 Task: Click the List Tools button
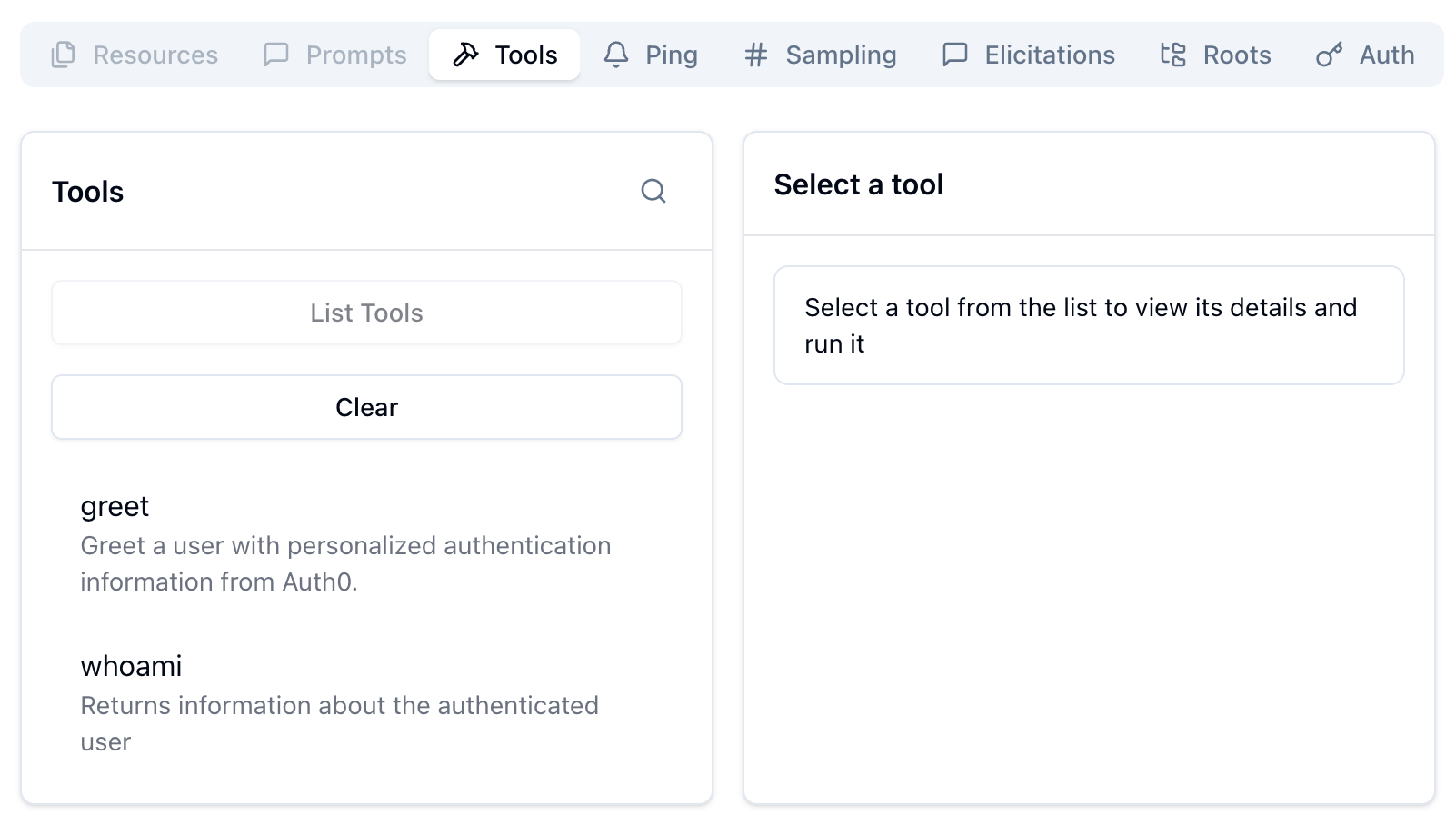pos(366,313)
